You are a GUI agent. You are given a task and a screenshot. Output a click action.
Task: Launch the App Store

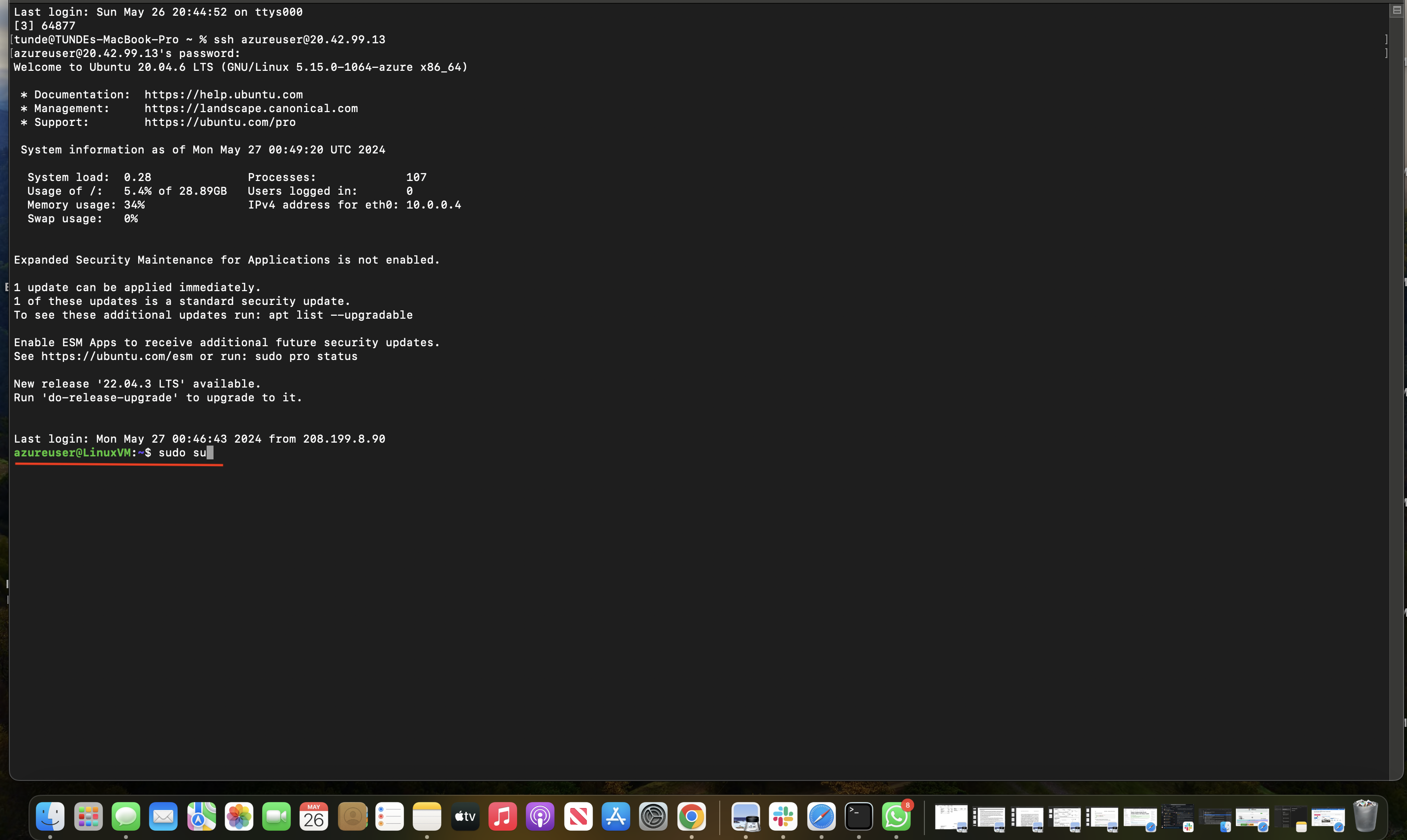tap(615, 817)
